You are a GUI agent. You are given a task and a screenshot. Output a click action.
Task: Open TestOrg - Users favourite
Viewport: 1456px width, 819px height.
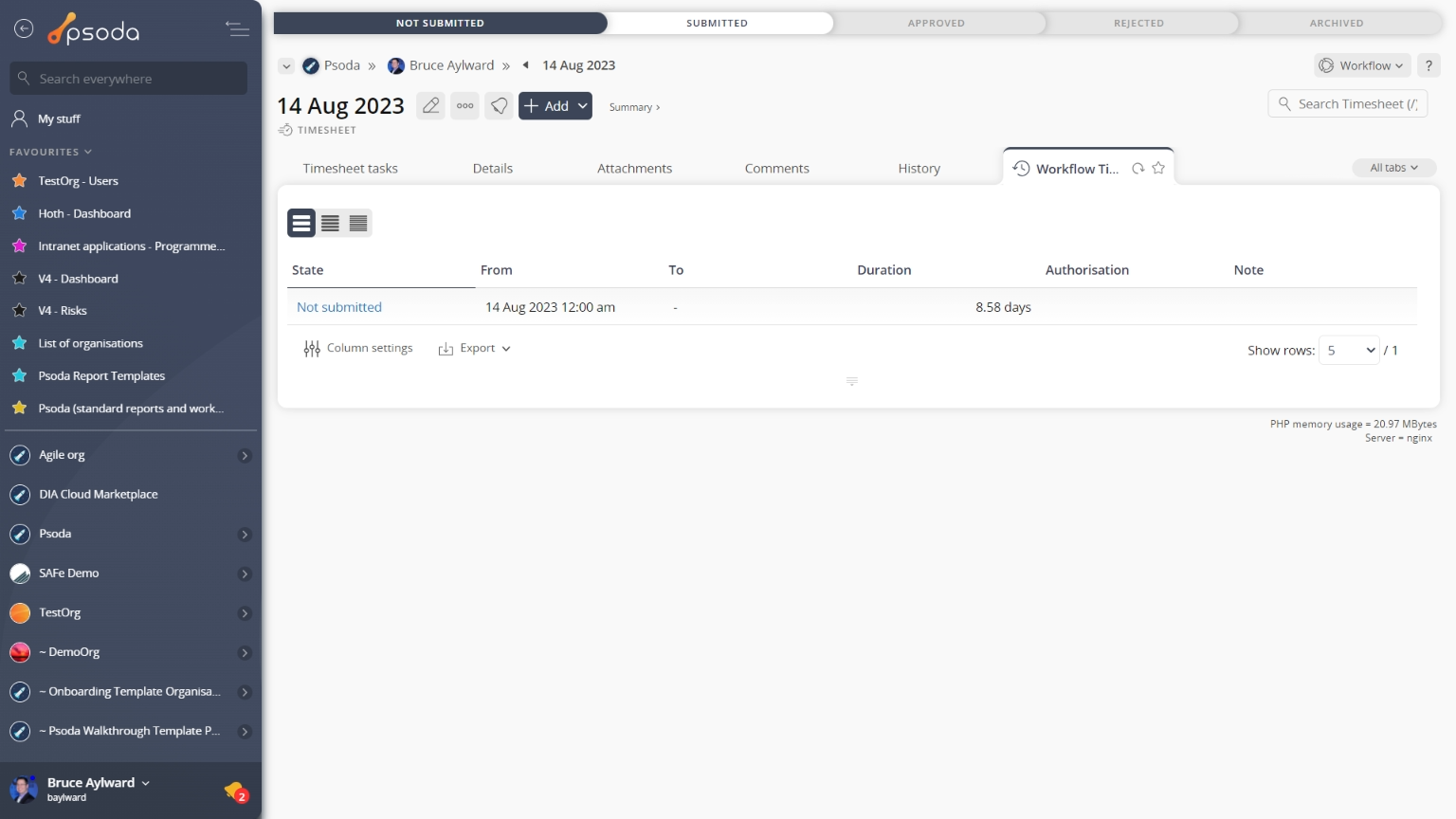pos(78,181)
